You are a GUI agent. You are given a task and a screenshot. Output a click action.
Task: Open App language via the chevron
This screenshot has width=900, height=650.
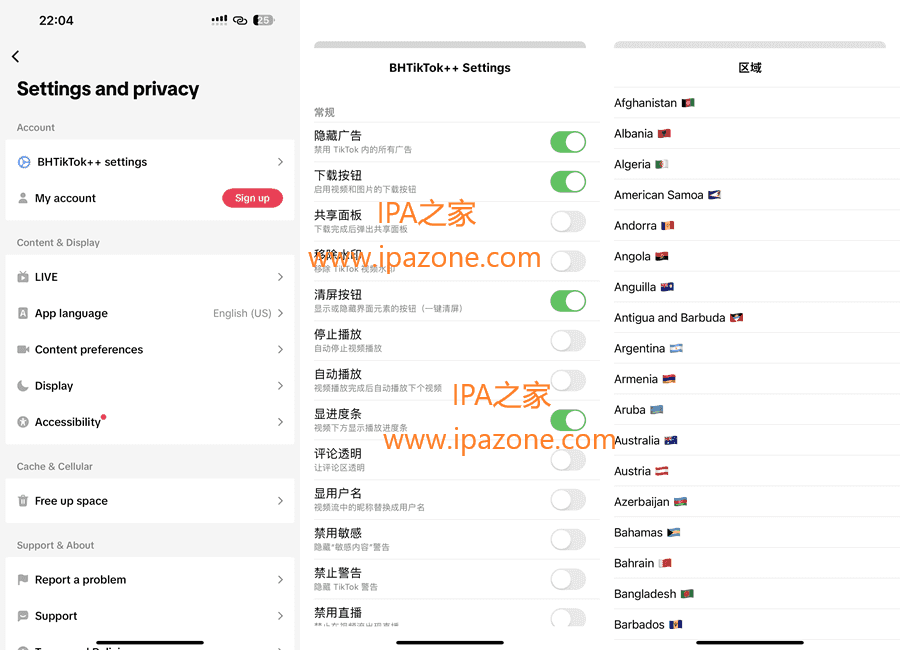tap(280, 313)
